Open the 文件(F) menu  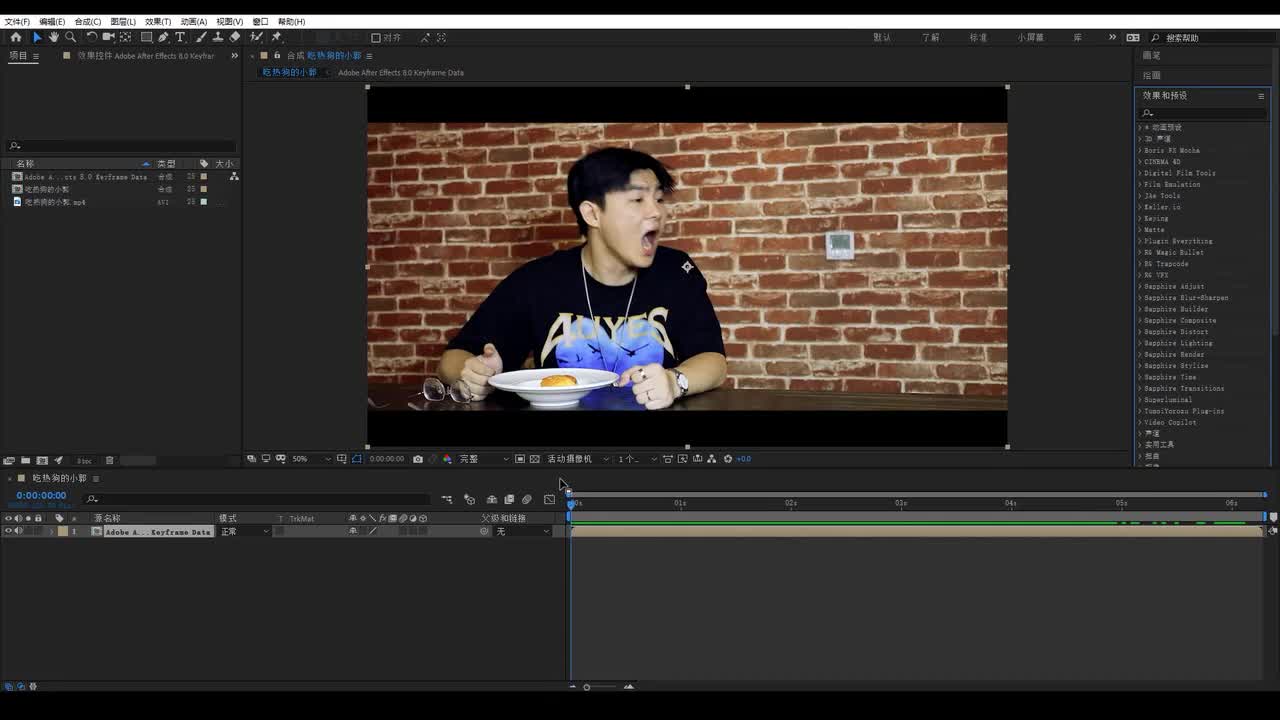[17, 21]
